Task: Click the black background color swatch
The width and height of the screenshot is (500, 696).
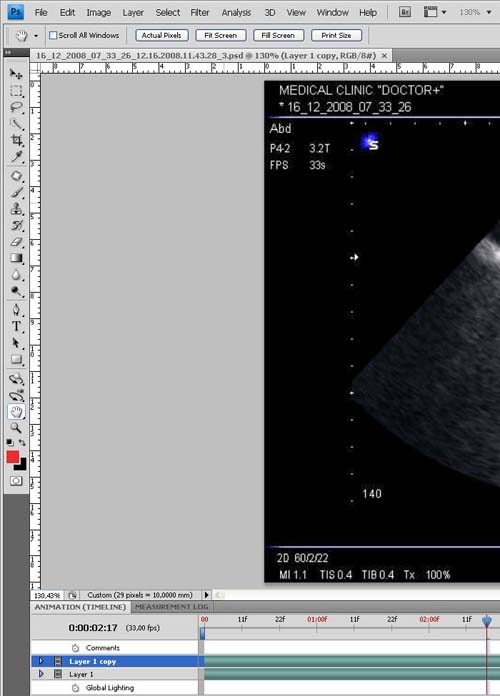Action: pyautogui.click(x=21, y=465)
